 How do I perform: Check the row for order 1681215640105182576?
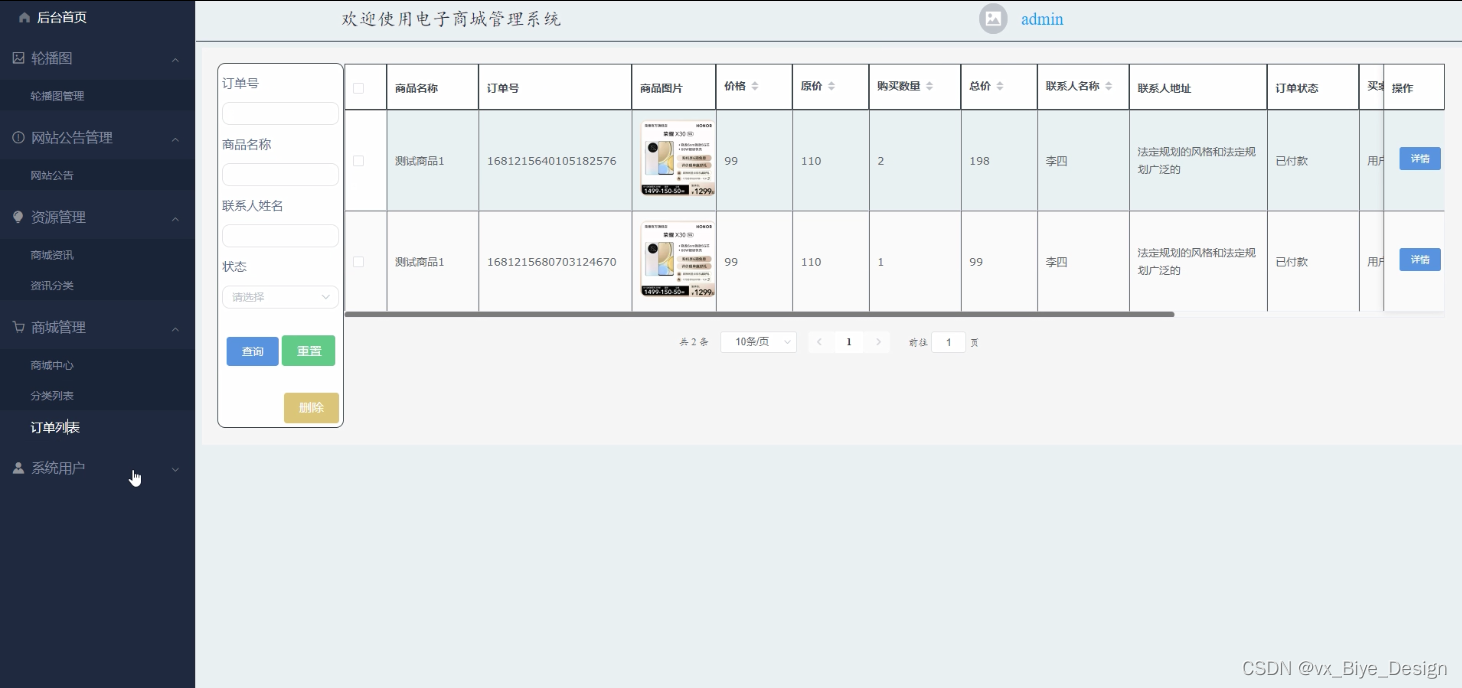pyautogui.click(x=358, y=160)
